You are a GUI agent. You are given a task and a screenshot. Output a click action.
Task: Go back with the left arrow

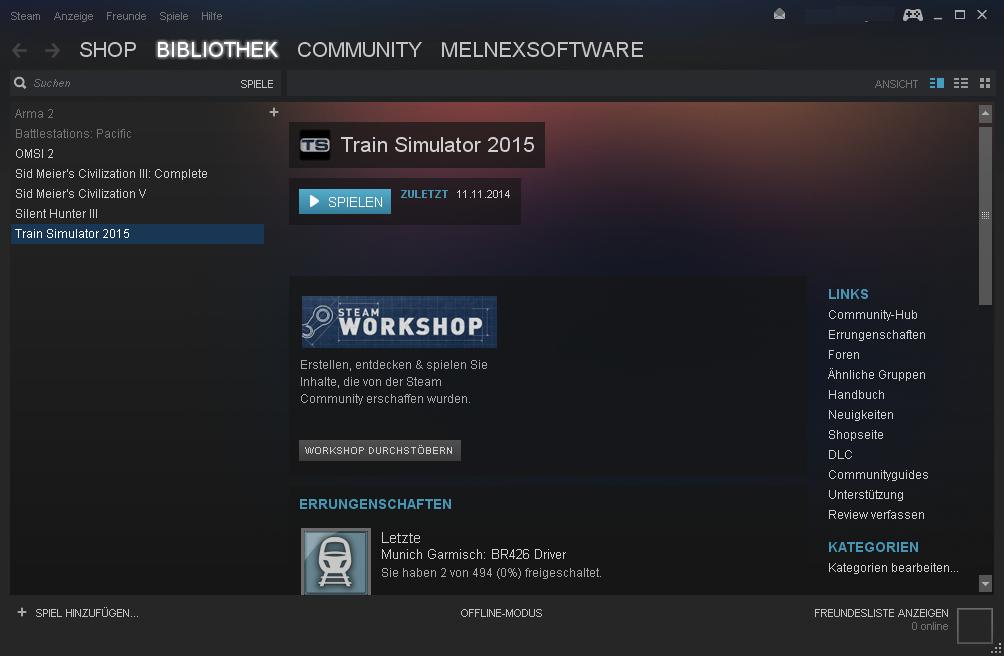pos(19,50)
